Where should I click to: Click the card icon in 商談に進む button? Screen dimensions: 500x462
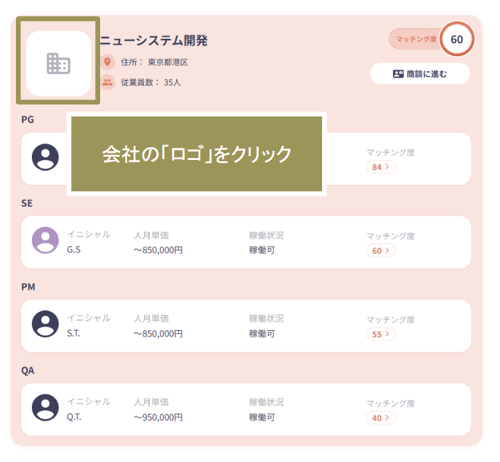398,74
